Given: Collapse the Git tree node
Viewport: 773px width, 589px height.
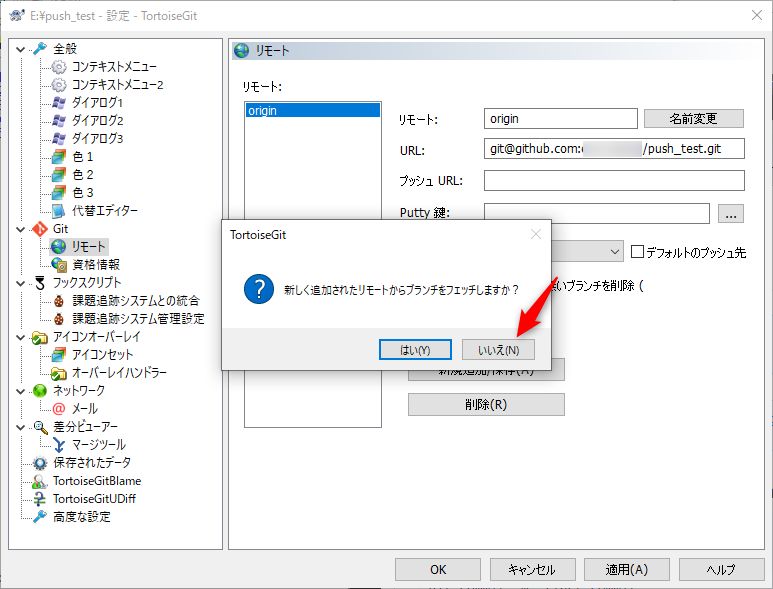Looking at the screenshot, I should point(21,229).
